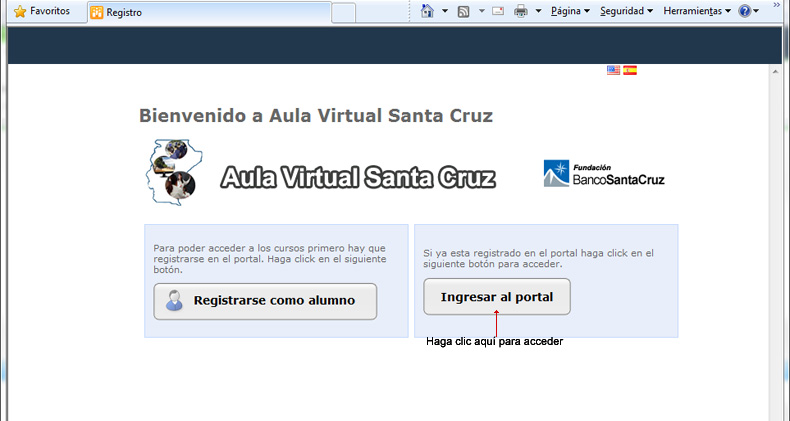Click the page scrollbar up arrow
The width and height of the screenshot is (790, 421).
point(776,72)
